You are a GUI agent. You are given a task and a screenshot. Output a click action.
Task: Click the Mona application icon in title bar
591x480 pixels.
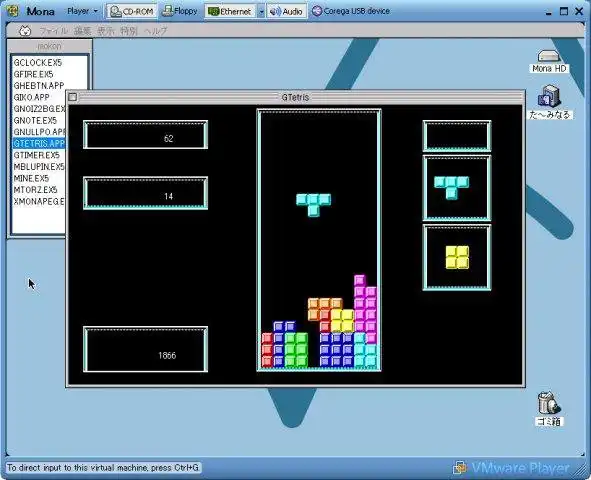[12, 11]
